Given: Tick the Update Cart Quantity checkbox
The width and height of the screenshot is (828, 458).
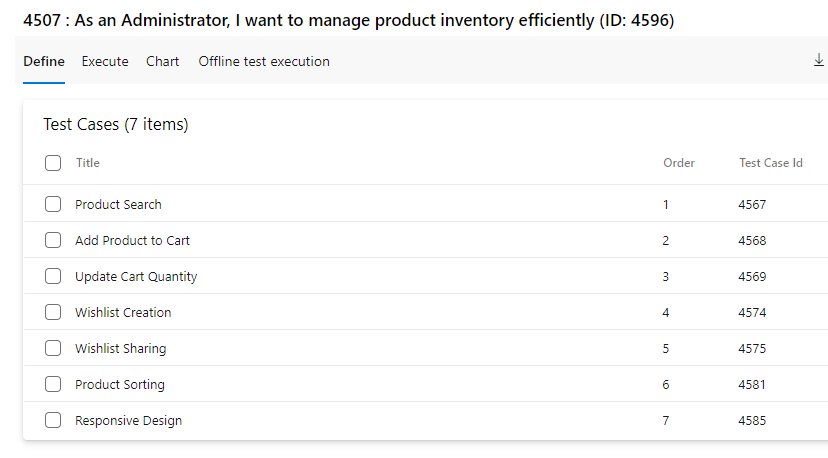Looking at the screenshot, I should pyautogui.click(x=53, y=276).
